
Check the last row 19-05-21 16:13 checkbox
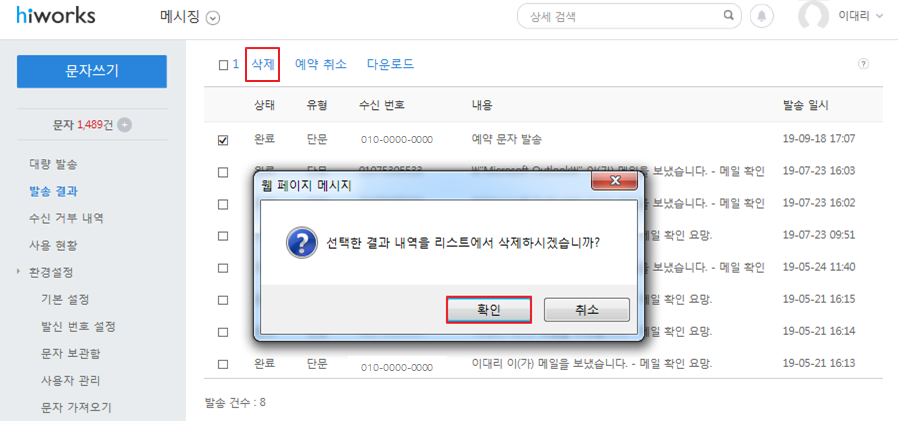coord(223,364)
